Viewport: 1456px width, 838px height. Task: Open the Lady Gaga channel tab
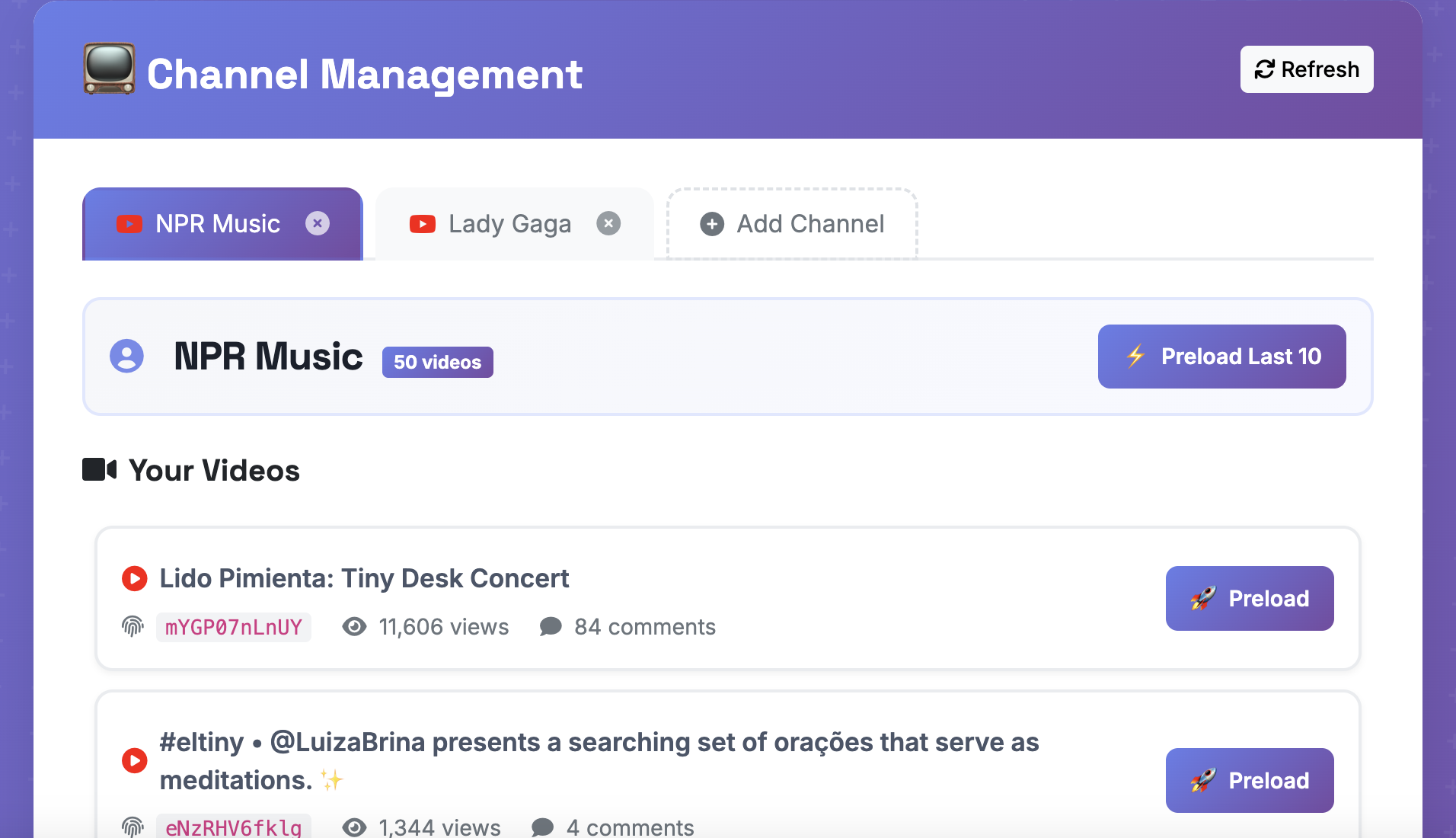(509, 224)
